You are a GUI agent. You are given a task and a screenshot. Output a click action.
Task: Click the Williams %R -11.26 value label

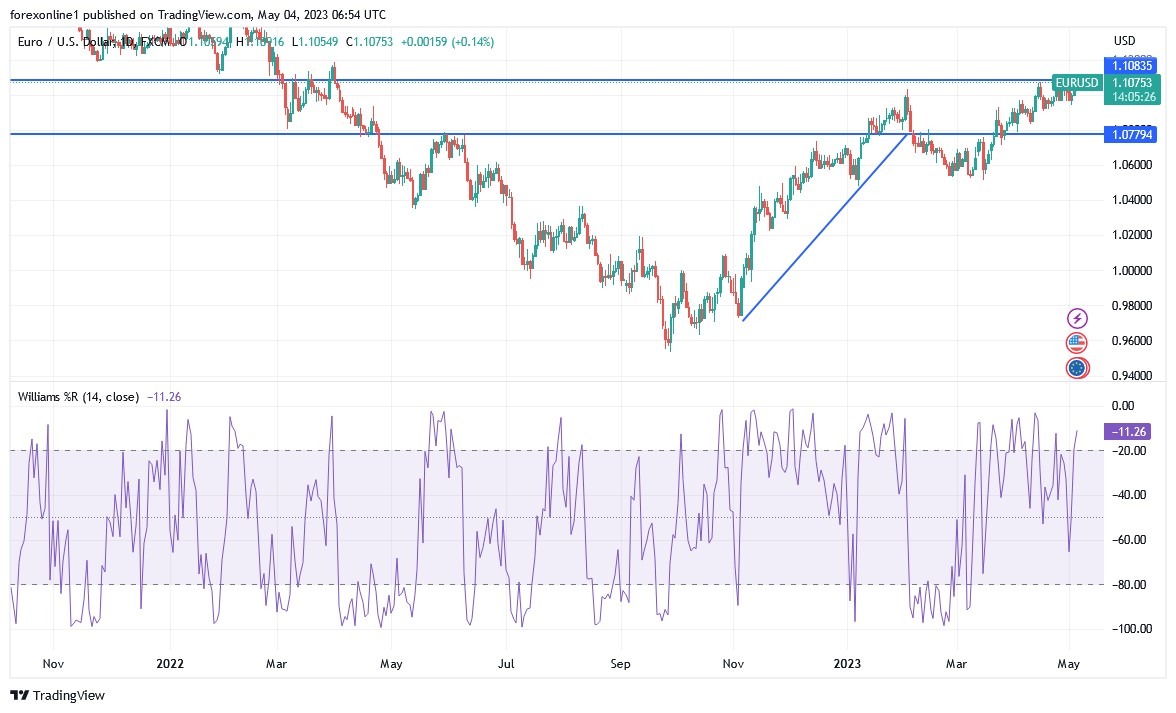1129,432
